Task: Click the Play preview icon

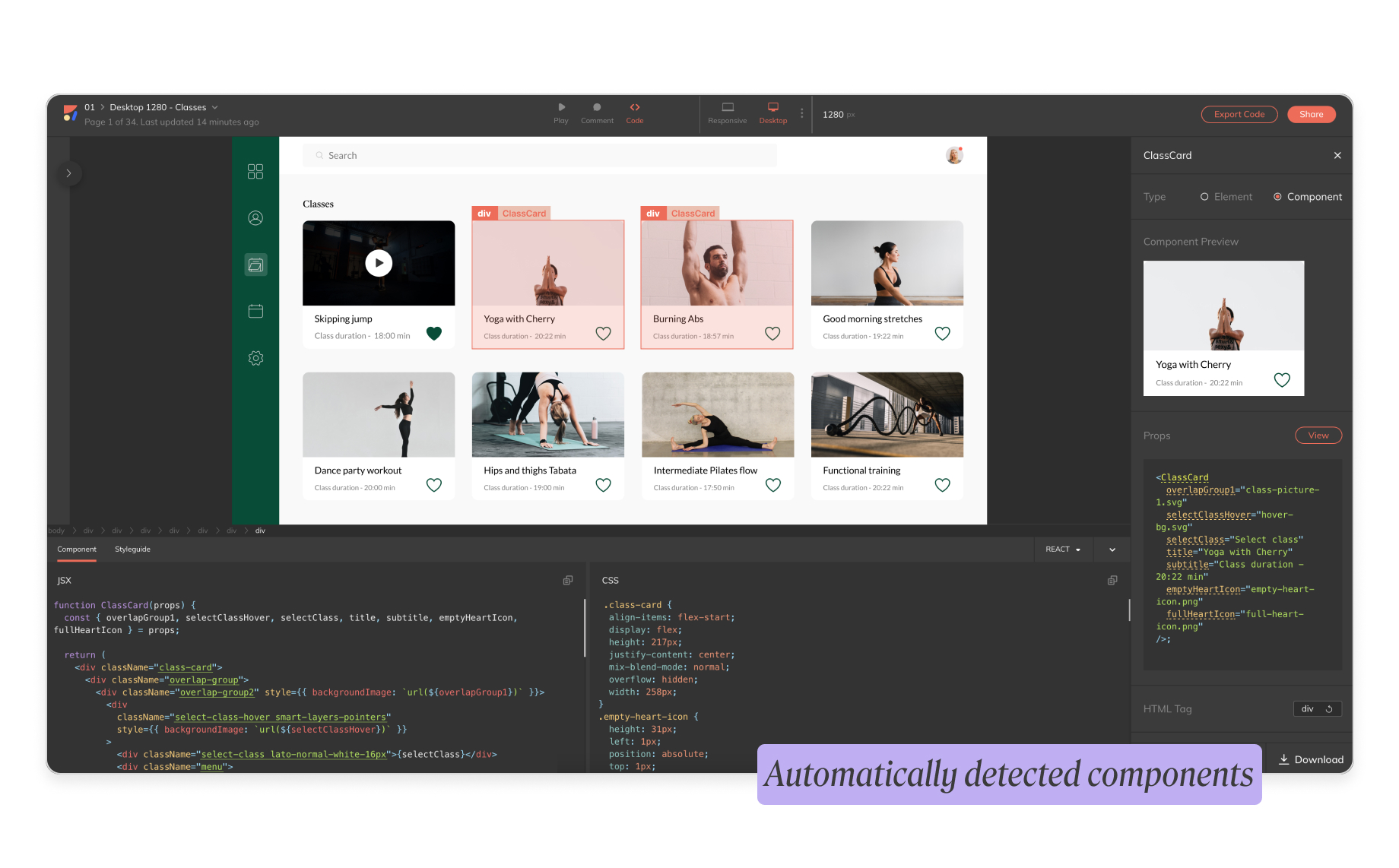Action: pos(561,108)
